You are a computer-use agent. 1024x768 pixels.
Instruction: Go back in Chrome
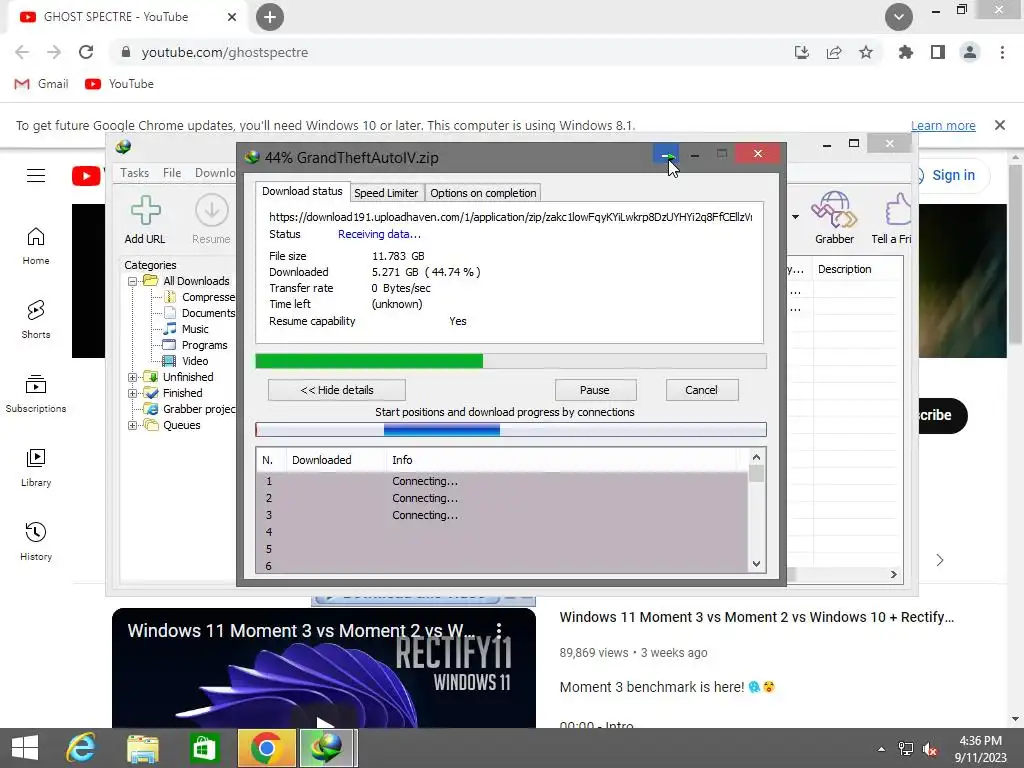(22, 52)
